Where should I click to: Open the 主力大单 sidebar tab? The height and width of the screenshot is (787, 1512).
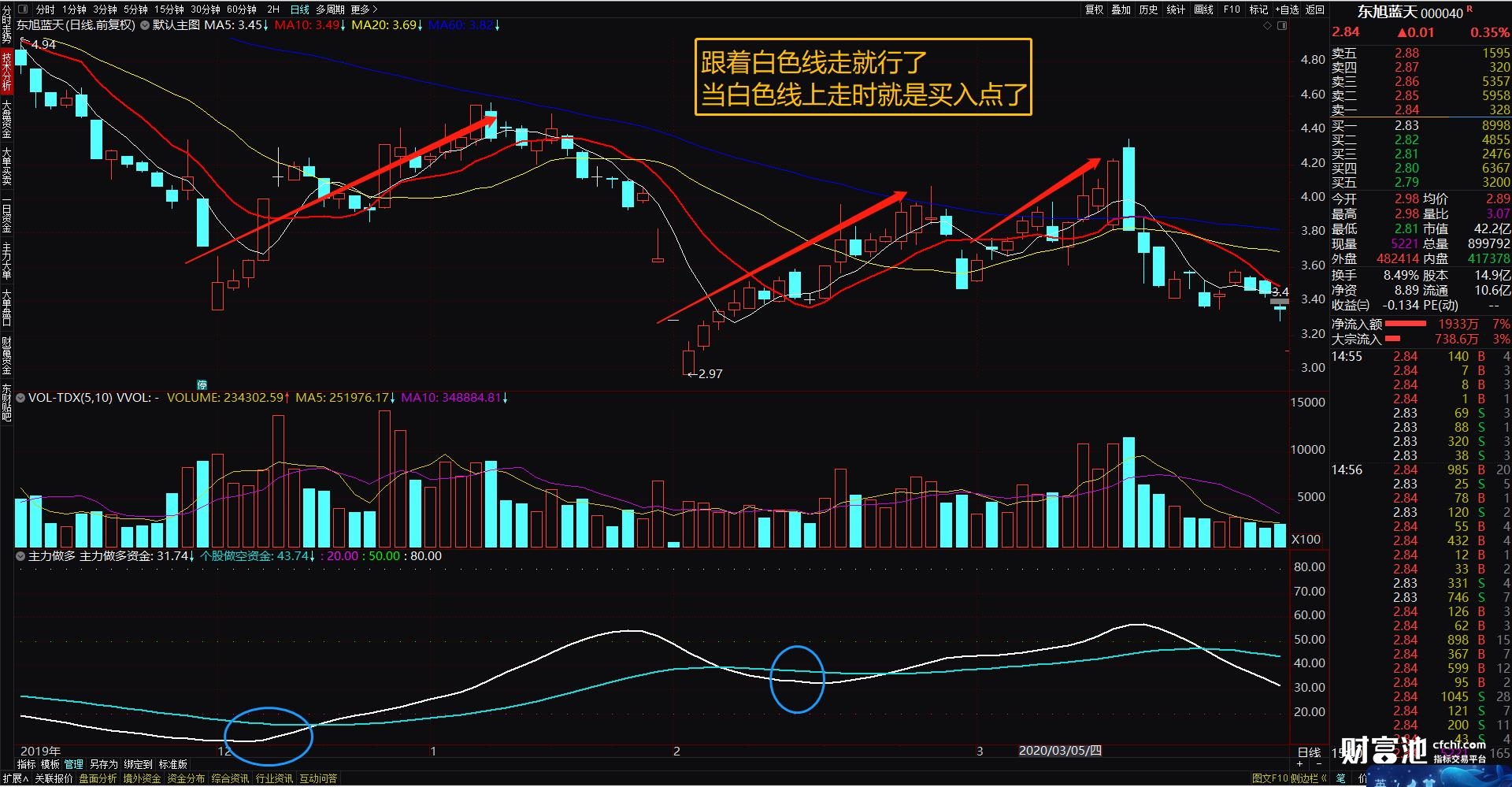click(x=6, y=262)
